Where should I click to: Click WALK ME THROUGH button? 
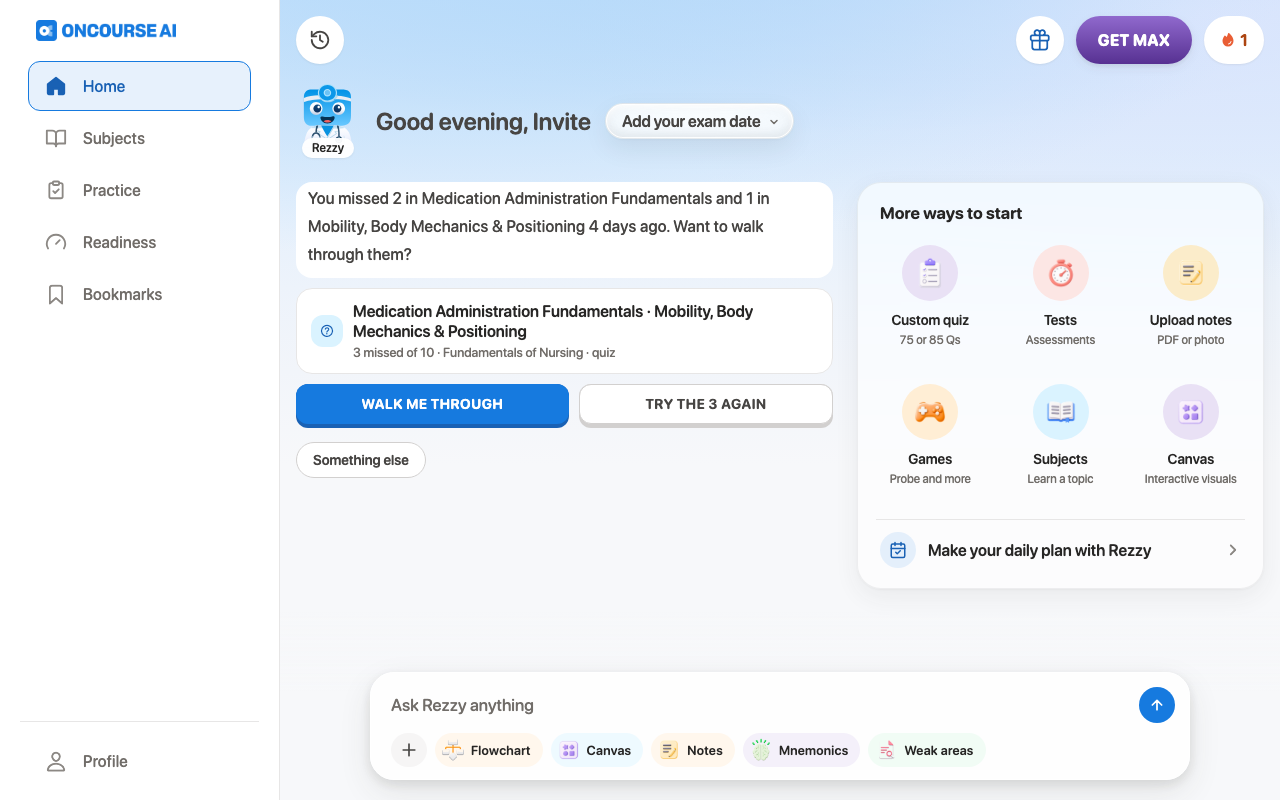(x=432, y=405)
